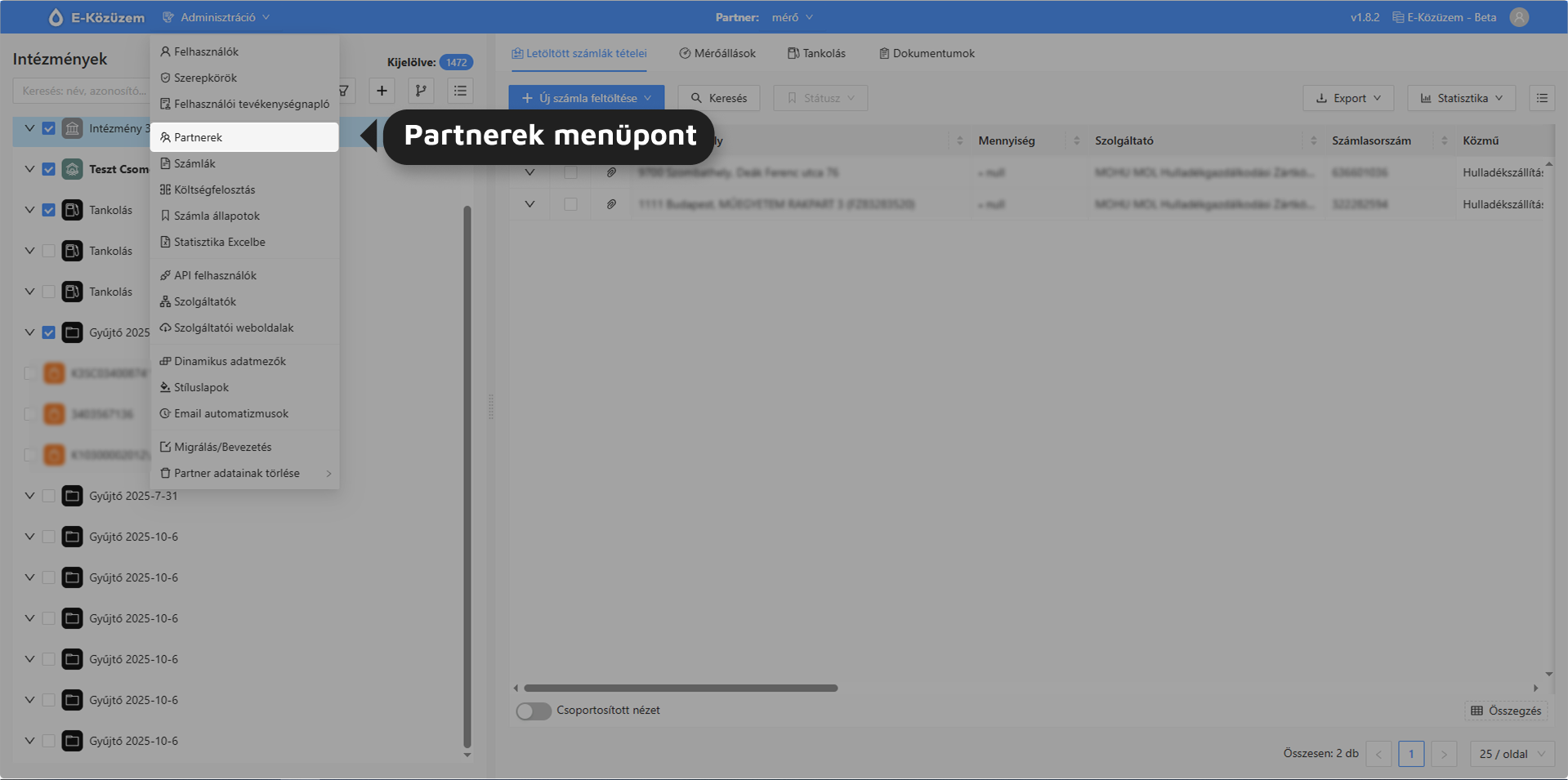Switch to the Mérőállások tab
The width and height of the screenshot is (1568, 780).
coord(717,53)
